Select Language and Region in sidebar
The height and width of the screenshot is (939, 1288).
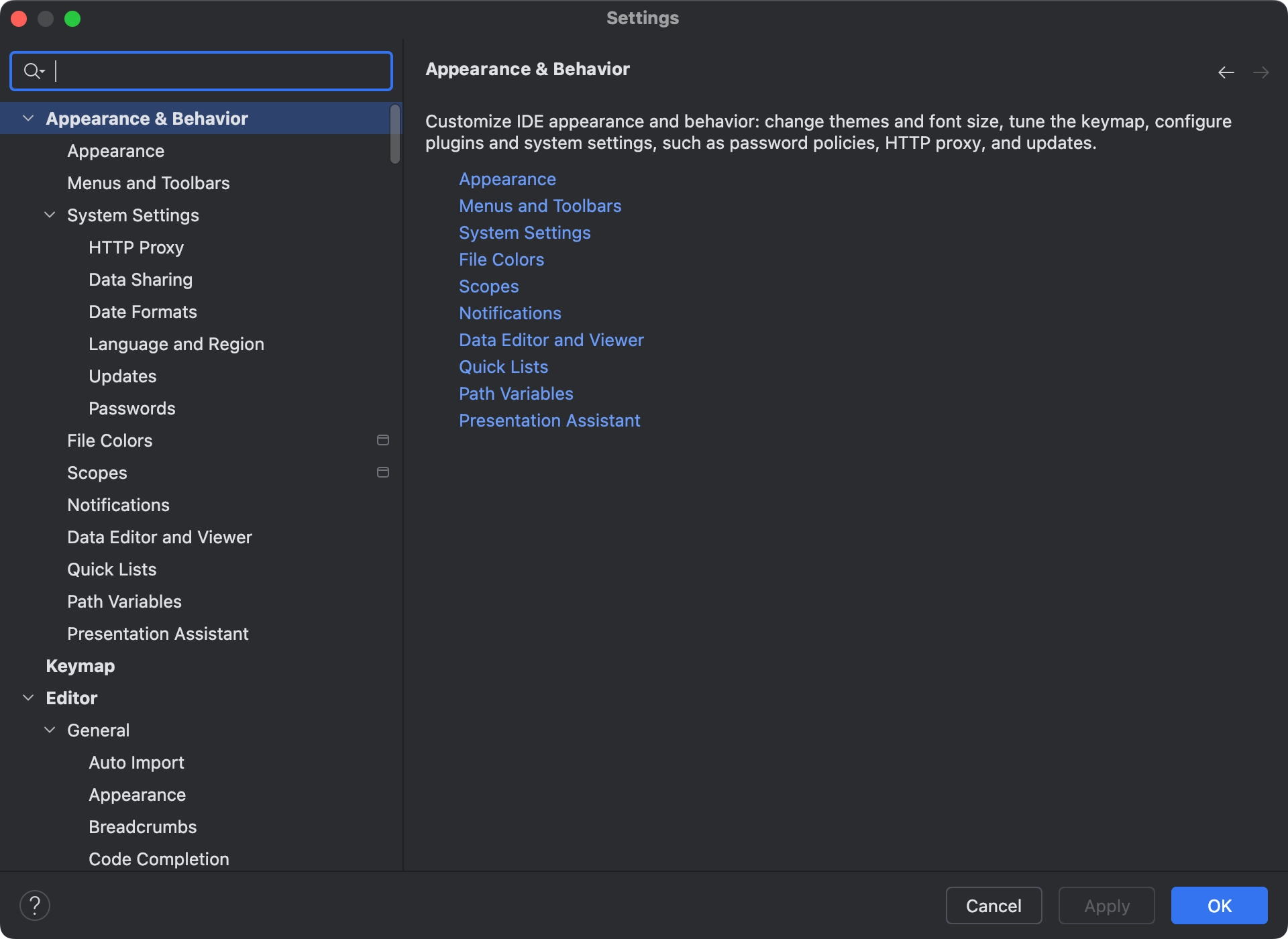point(176,344)
